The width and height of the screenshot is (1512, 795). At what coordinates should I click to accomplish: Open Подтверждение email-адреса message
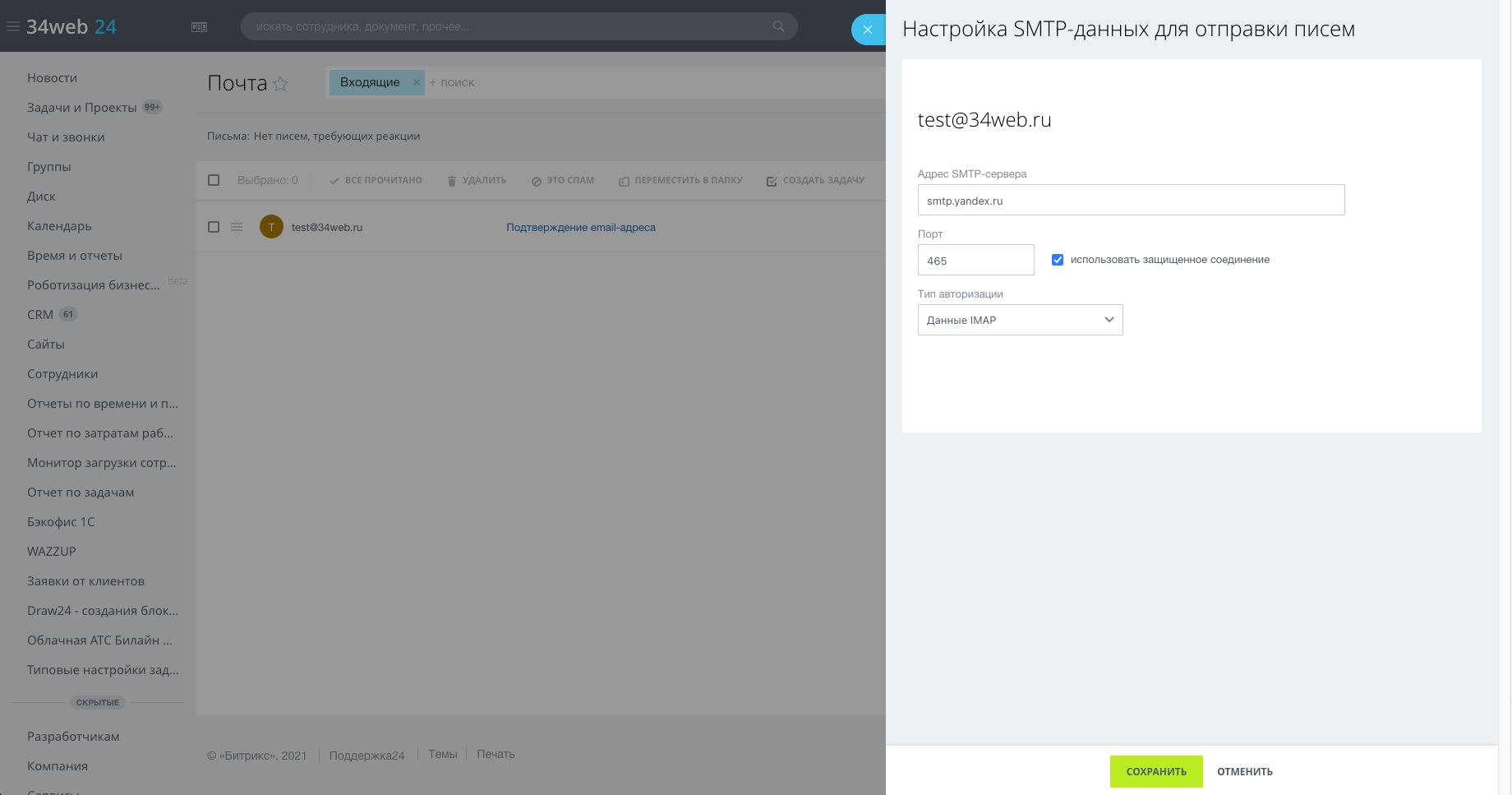pos(581,228)
